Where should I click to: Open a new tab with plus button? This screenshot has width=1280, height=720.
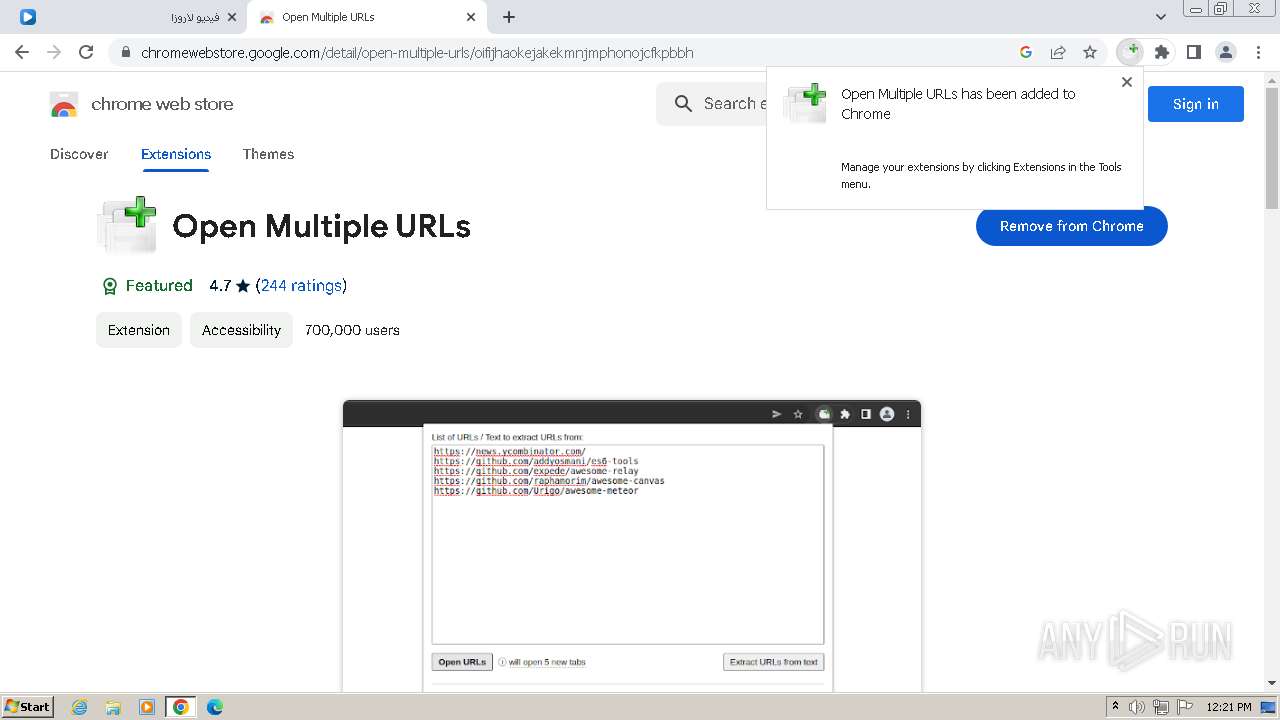coord(509,17)
